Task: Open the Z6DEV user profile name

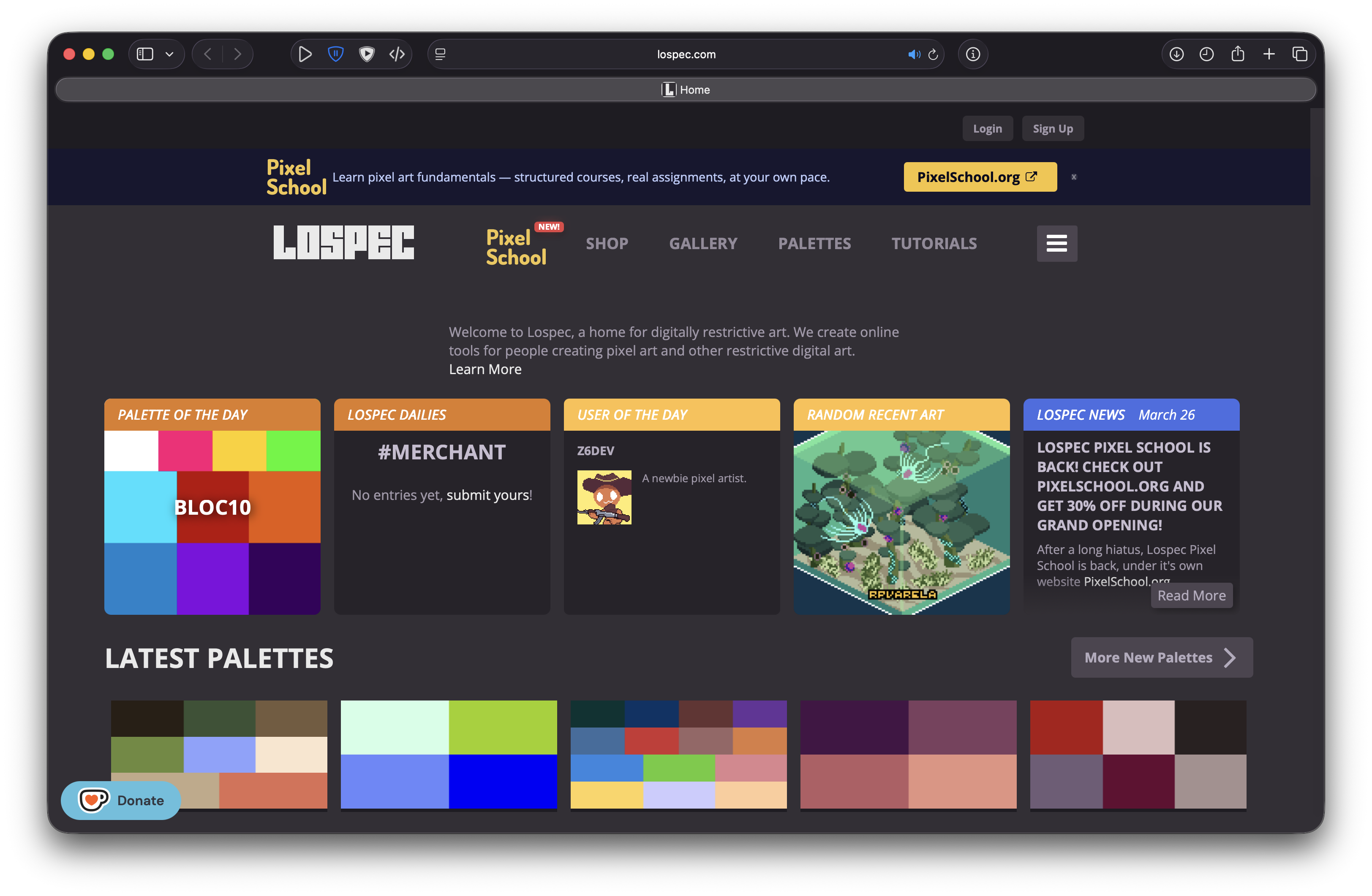Action: [596, 451]
